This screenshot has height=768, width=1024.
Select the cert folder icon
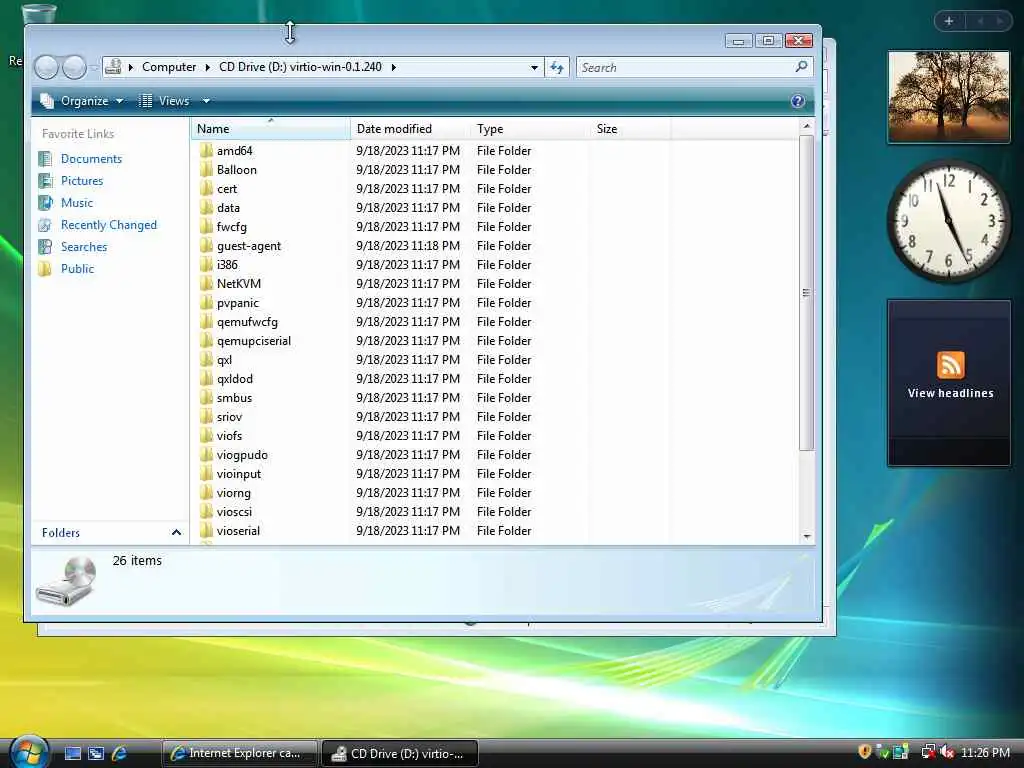tap(206, 188)
